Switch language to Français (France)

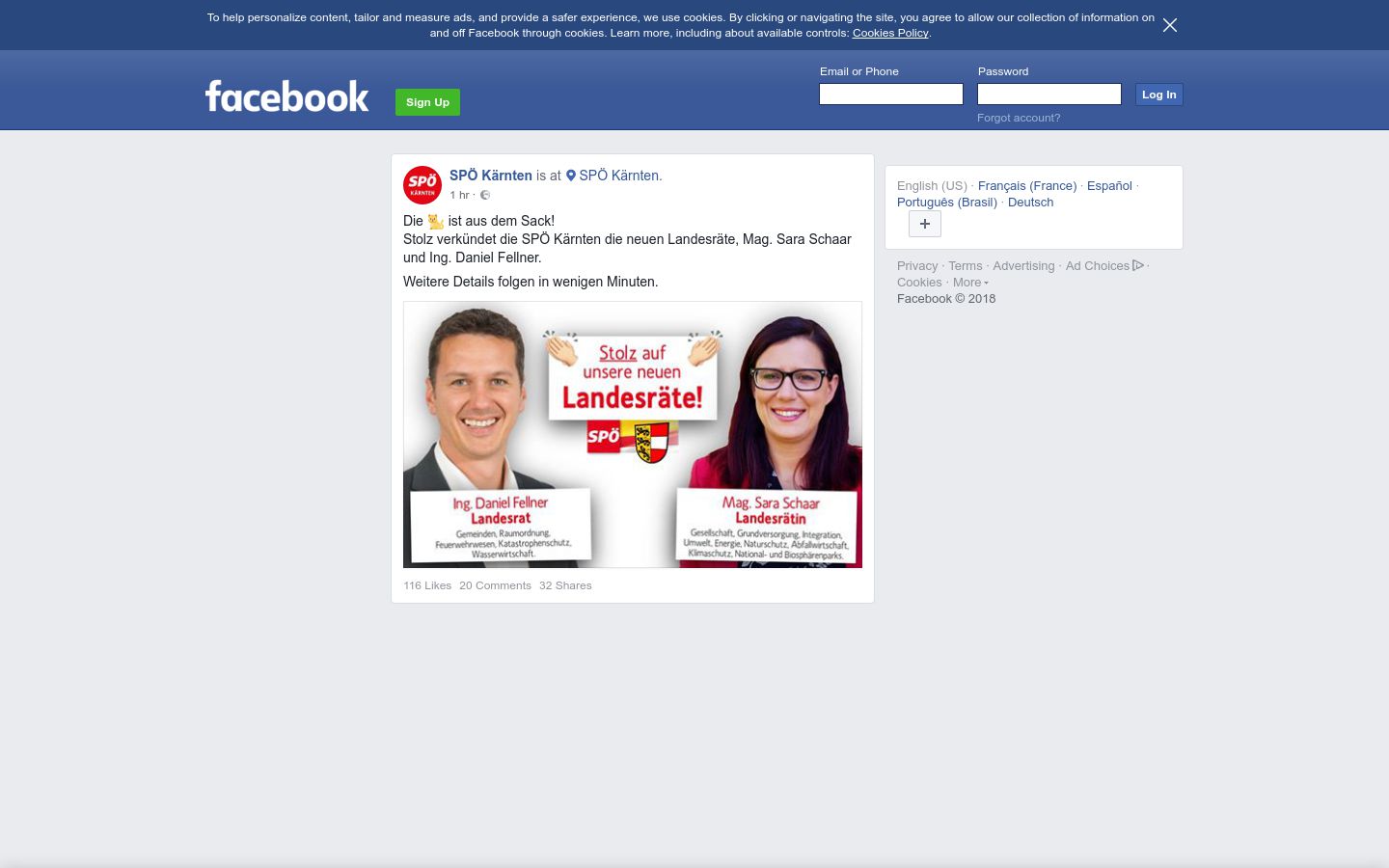(x=1027, y=185)
